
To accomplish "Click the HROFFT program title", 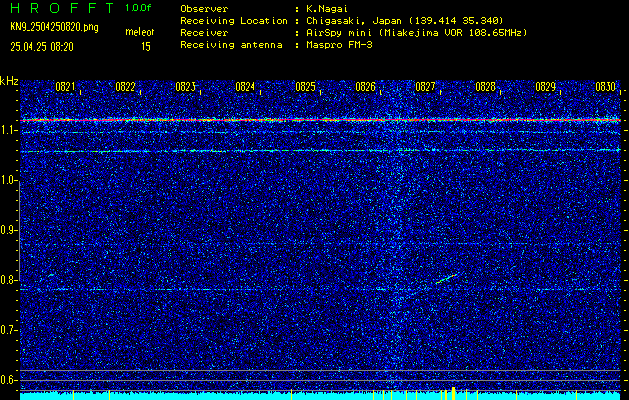I will coord(62,8).
